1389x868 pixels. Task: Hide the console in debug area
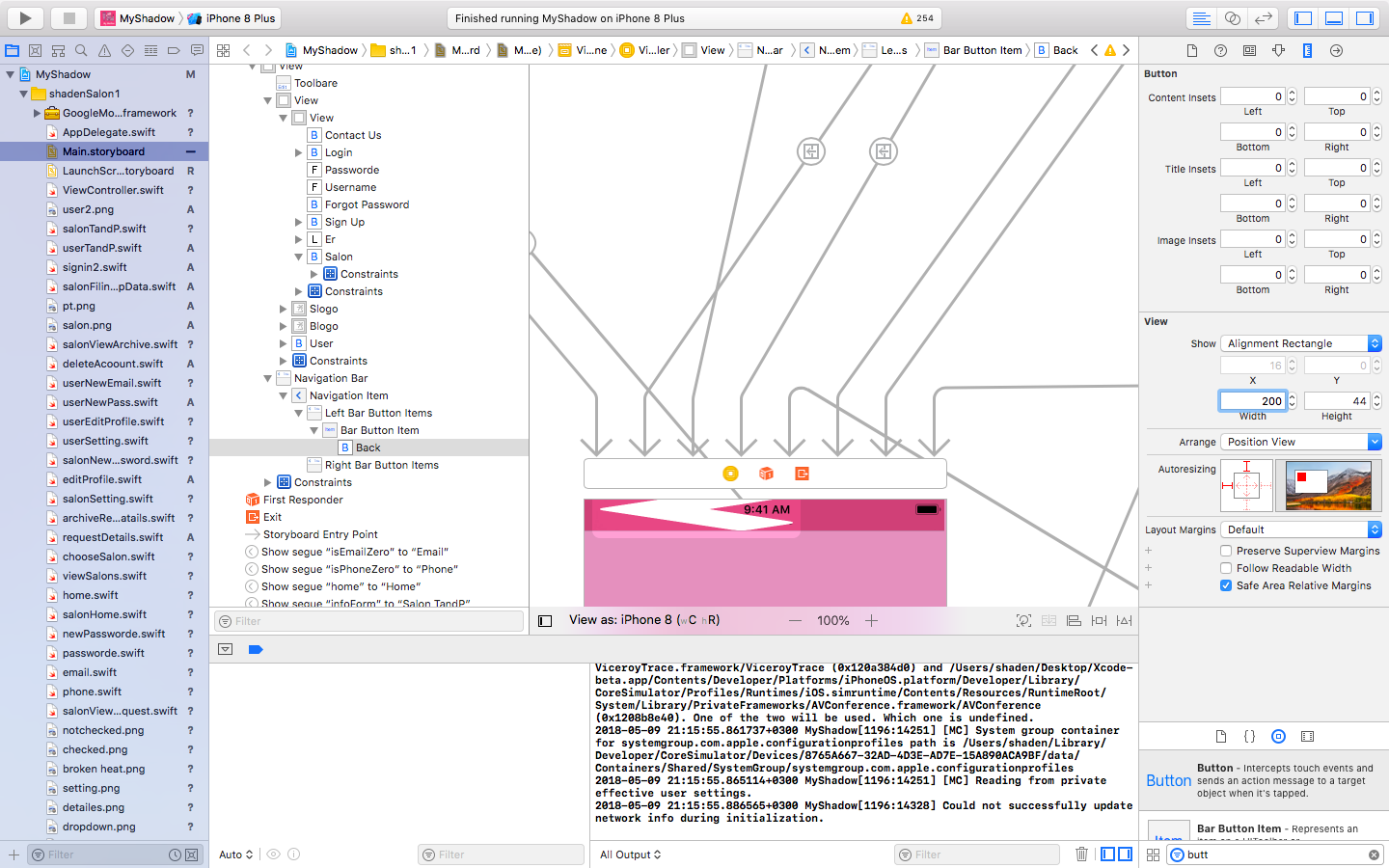1125,854
